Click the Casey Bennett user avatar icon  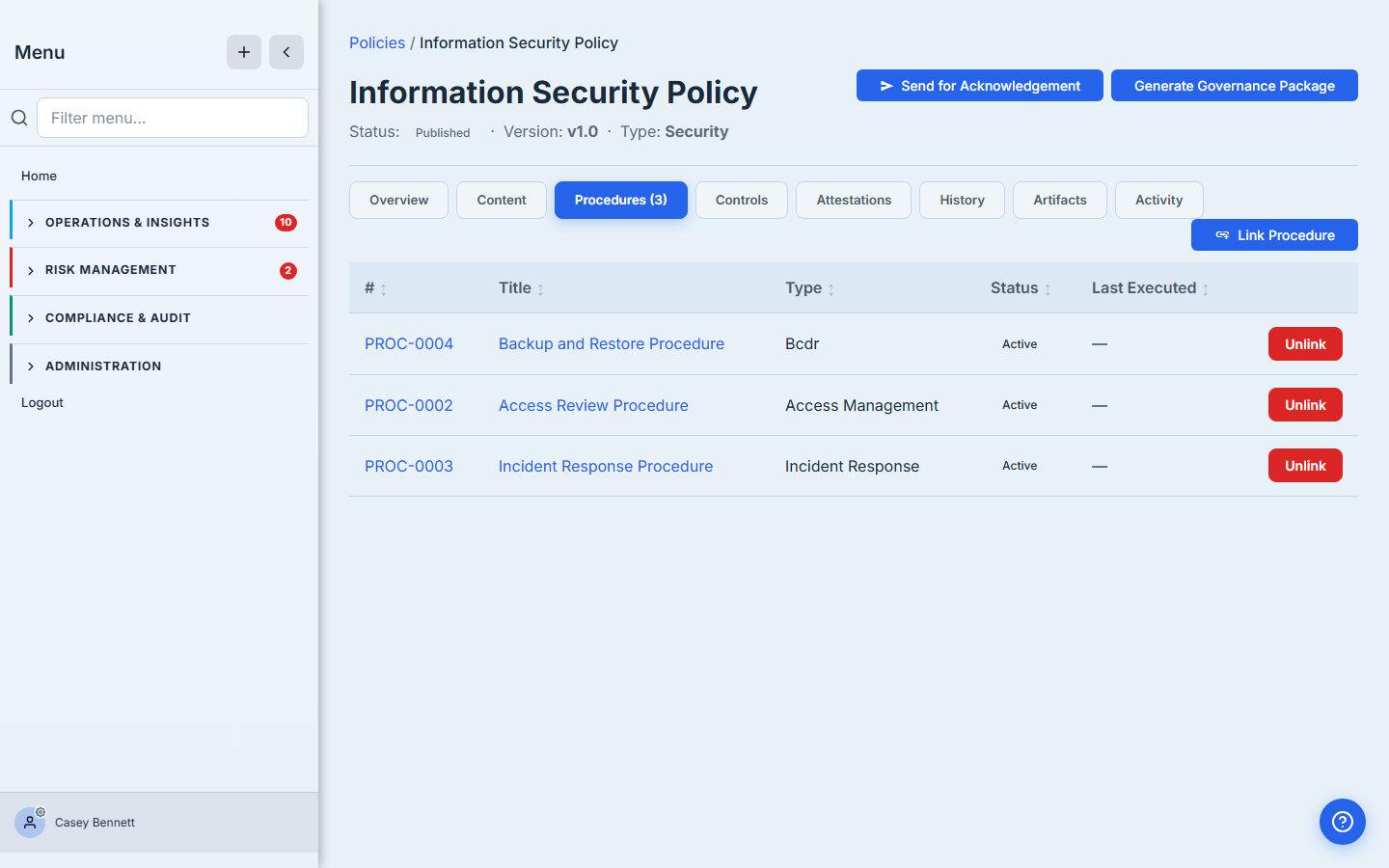30,823
